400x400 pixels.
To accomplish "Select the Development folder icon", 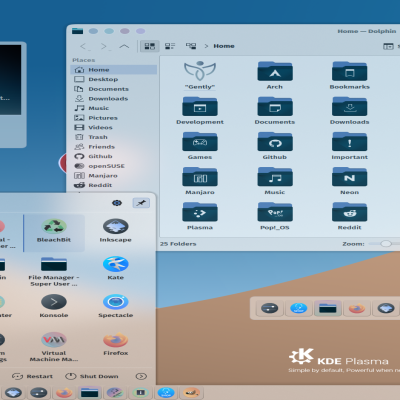I will coord(200,106).
